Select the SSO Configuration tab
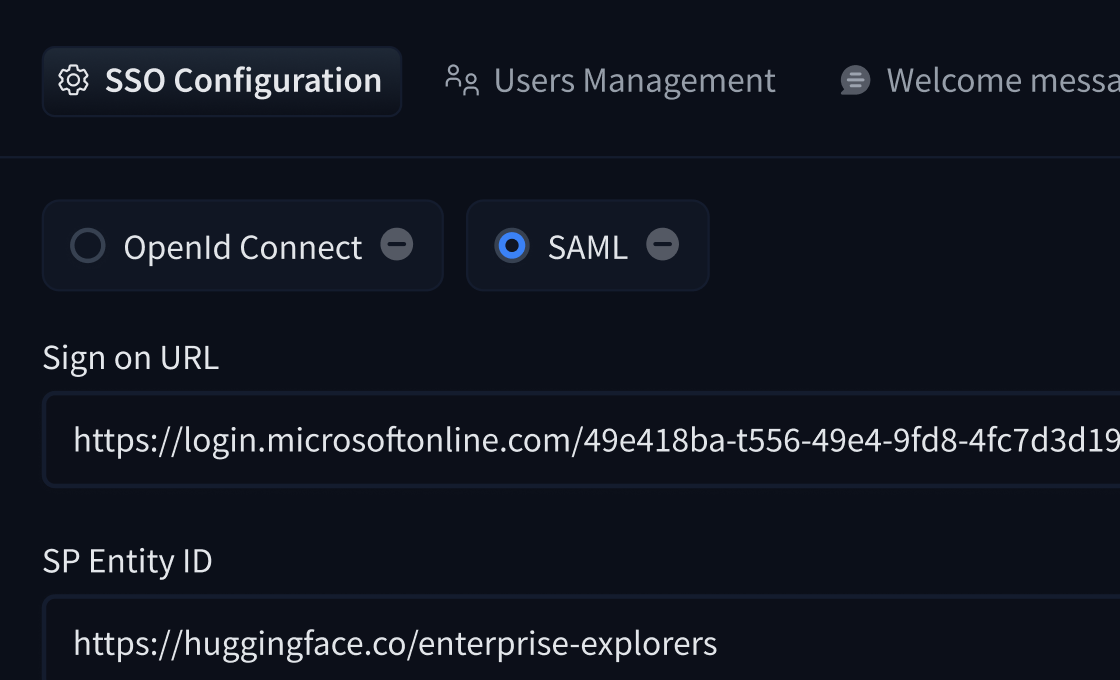The image size is (1120, 680). point(222,80)
